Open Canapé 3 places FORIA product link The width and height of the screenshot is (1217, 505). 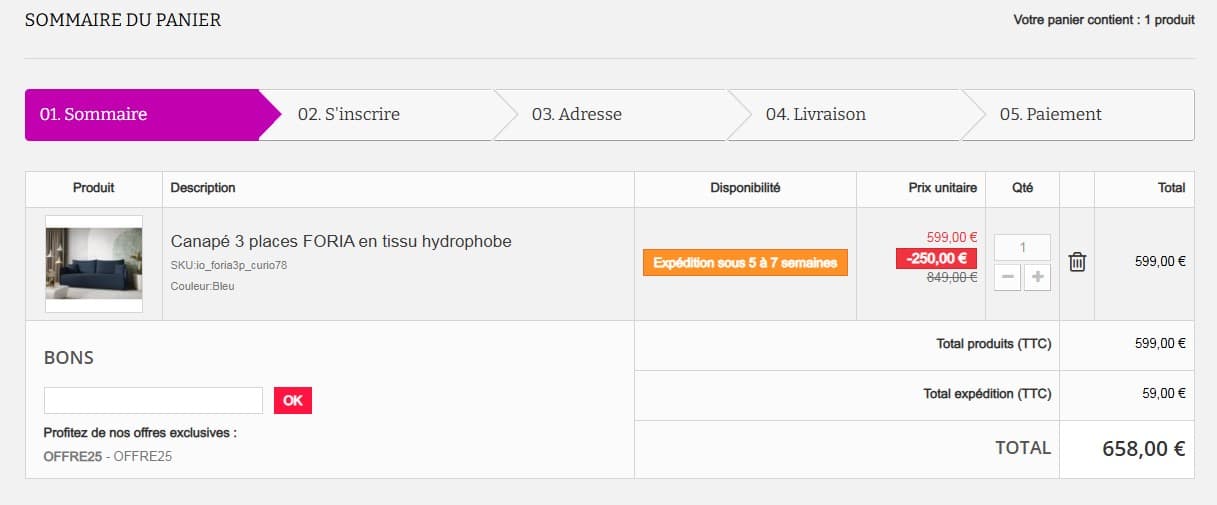341,241
